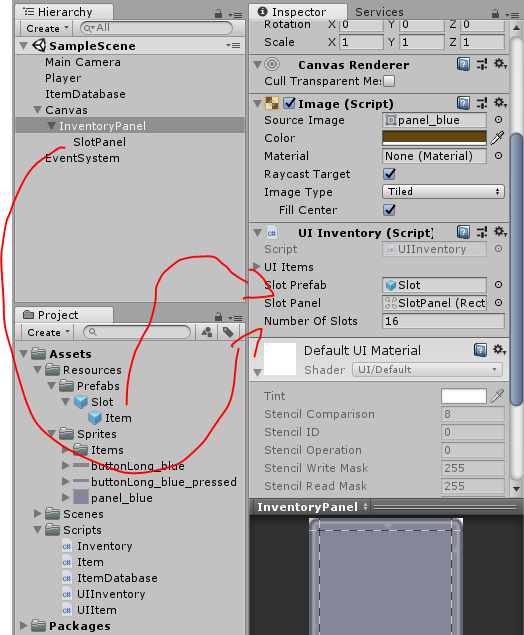Pick Material with object picker circle
The width and height of the screenshot is (524, 635).
(x=498, y=156)
